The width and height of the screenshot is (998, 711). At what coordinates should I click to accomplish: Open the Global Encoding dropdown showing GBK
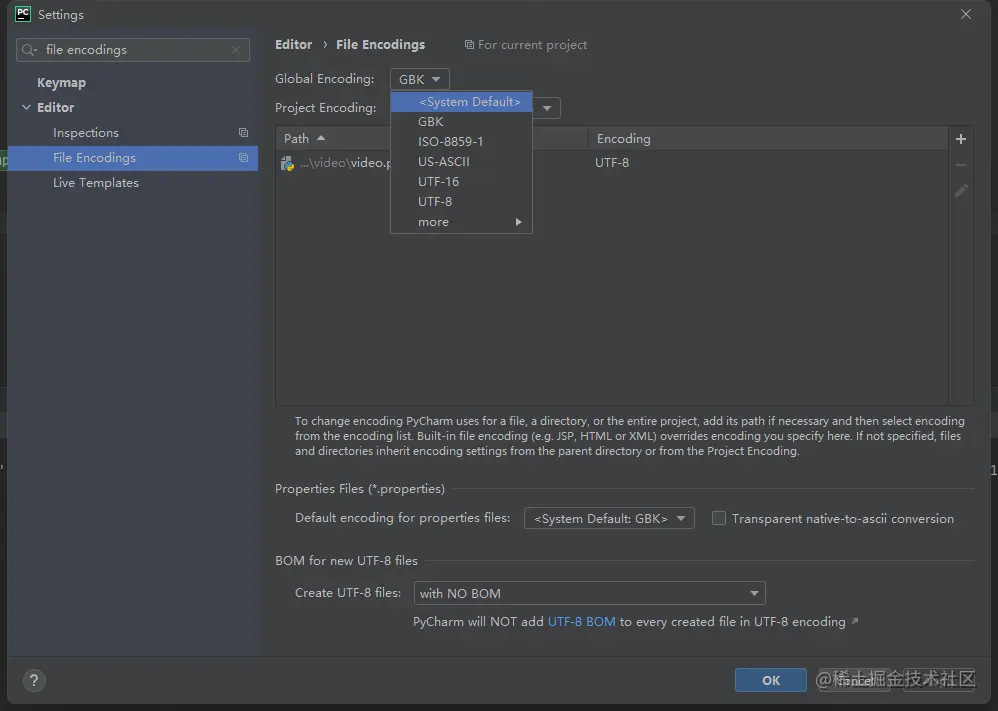click(x=419, y=79)
